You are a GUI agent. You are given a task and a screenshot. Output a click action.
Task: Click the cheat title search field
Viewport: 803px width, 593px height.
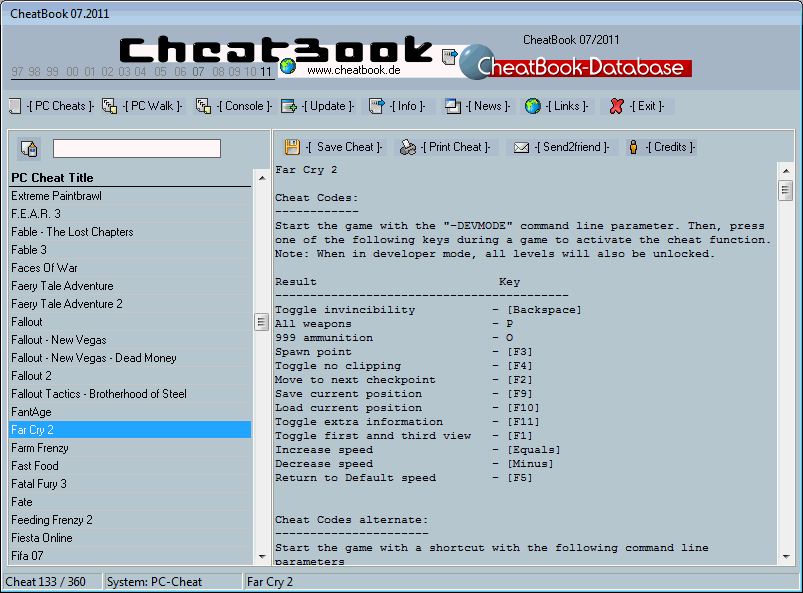tap(137, 149)
